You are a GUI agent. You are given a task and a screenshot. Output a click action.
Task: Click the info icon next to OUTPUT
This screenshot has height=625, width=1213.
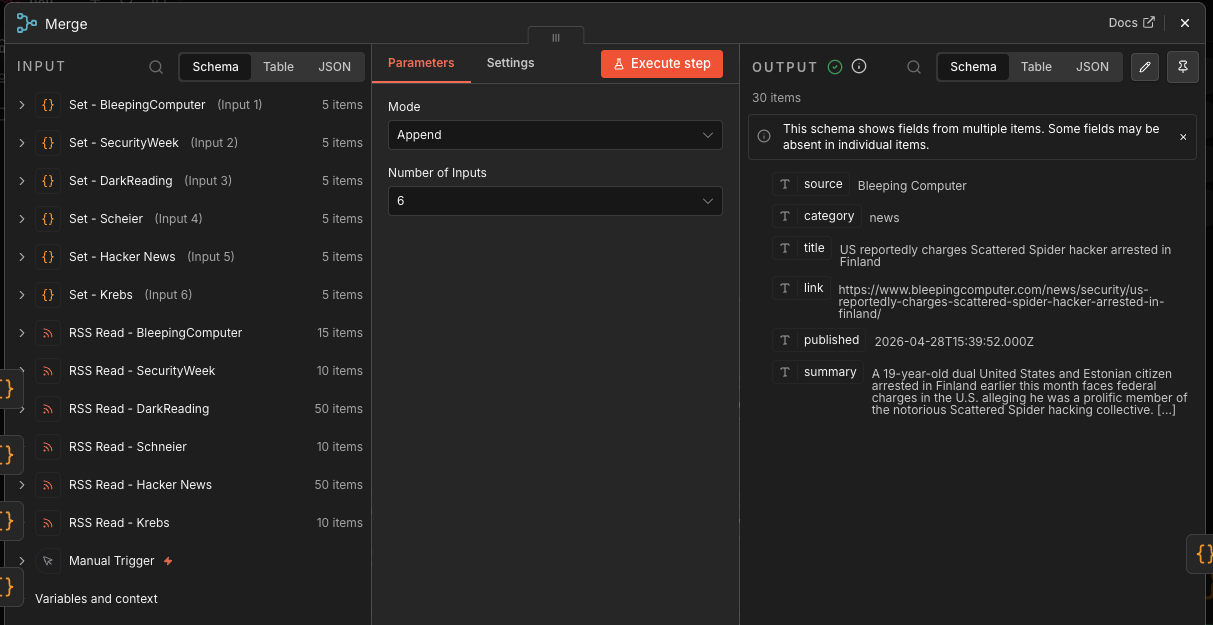pyautogui.click(x=859, y=67)
